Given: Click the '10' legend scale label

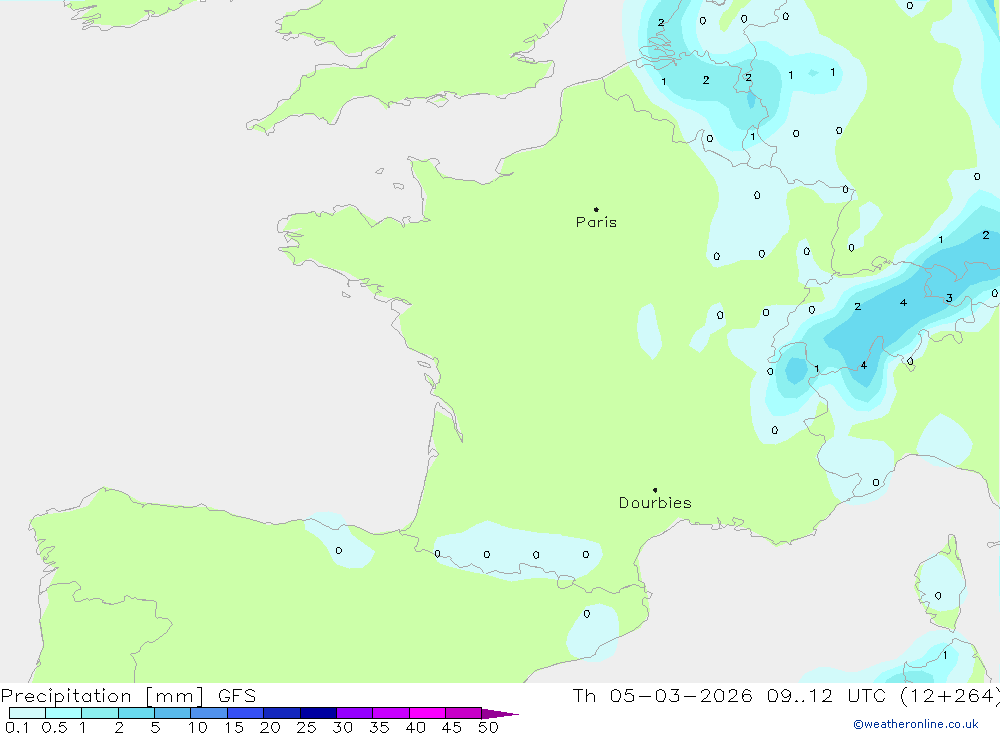Looking at the screenshot, I should [x=198, y=727].
